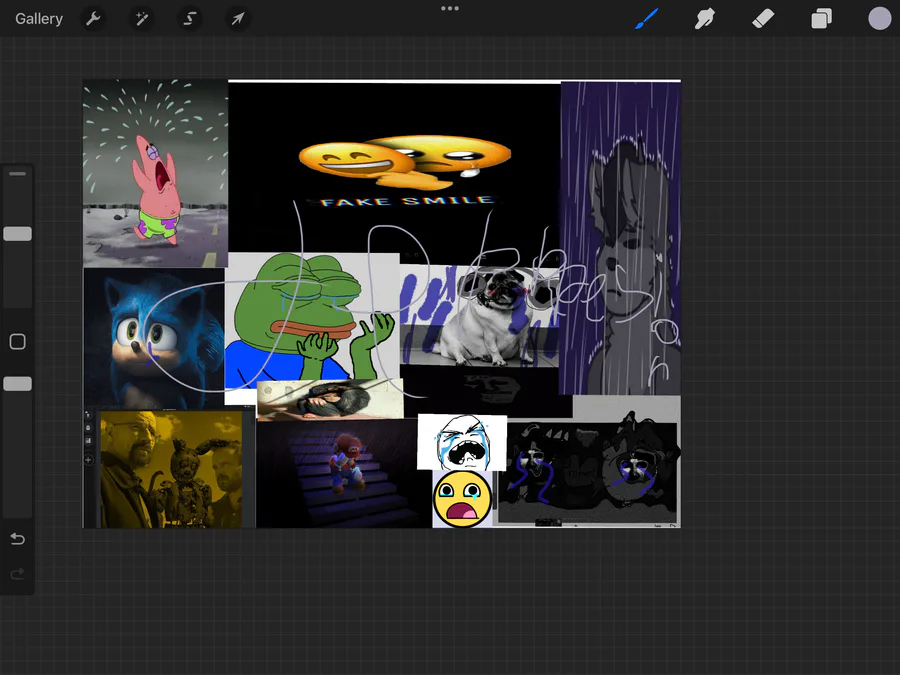Activate the Selection tool
The image size is (900, 675).
pos(189,19)
